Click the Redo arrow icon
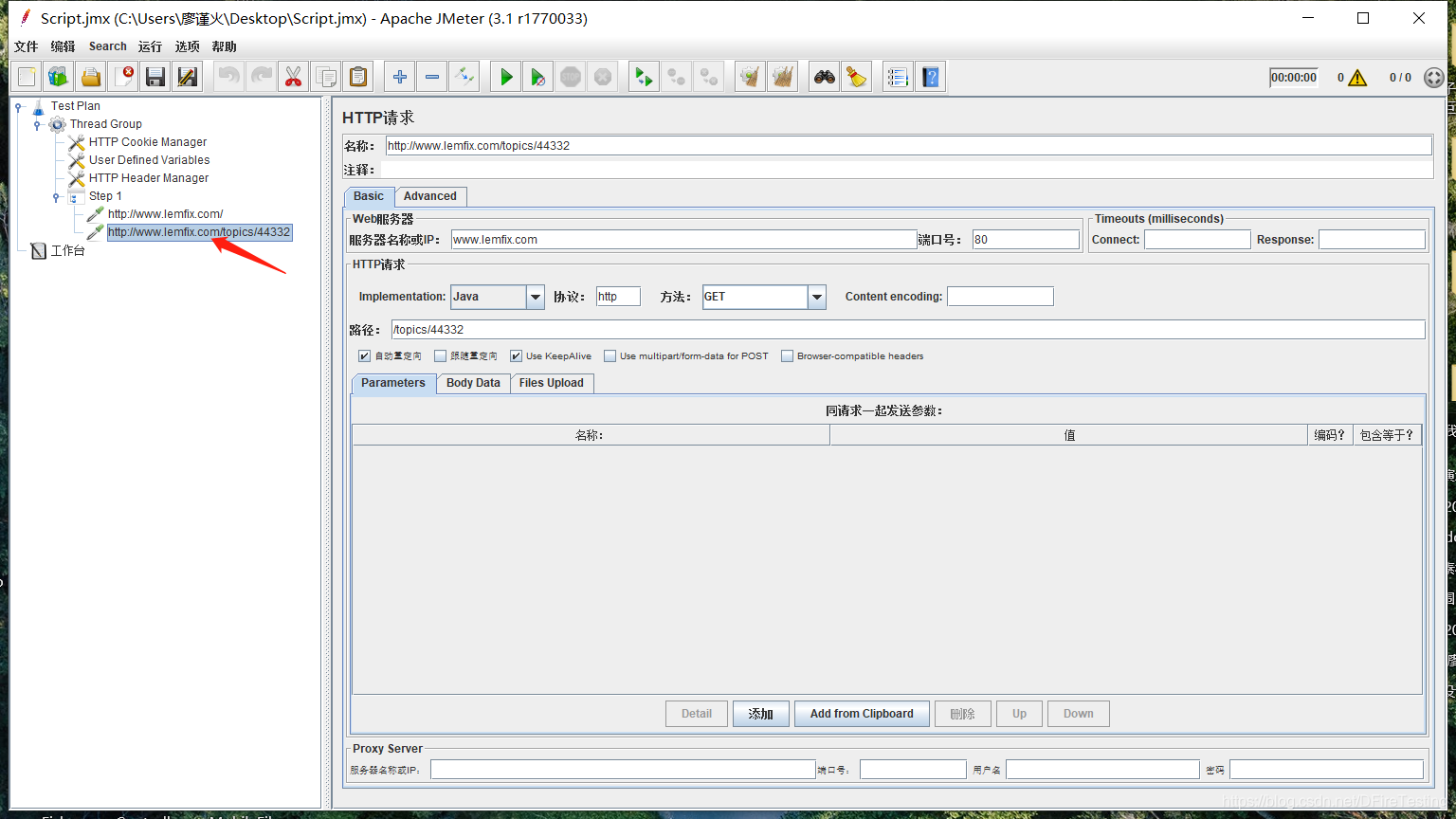Screen dimensions: 1456x819 click(x=261, y=77)
